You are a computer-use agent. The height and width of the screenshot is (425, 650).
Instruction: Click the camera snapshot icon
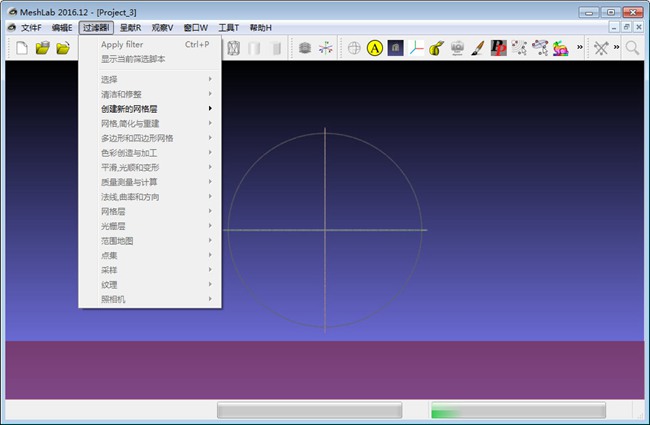click(457, 48)
